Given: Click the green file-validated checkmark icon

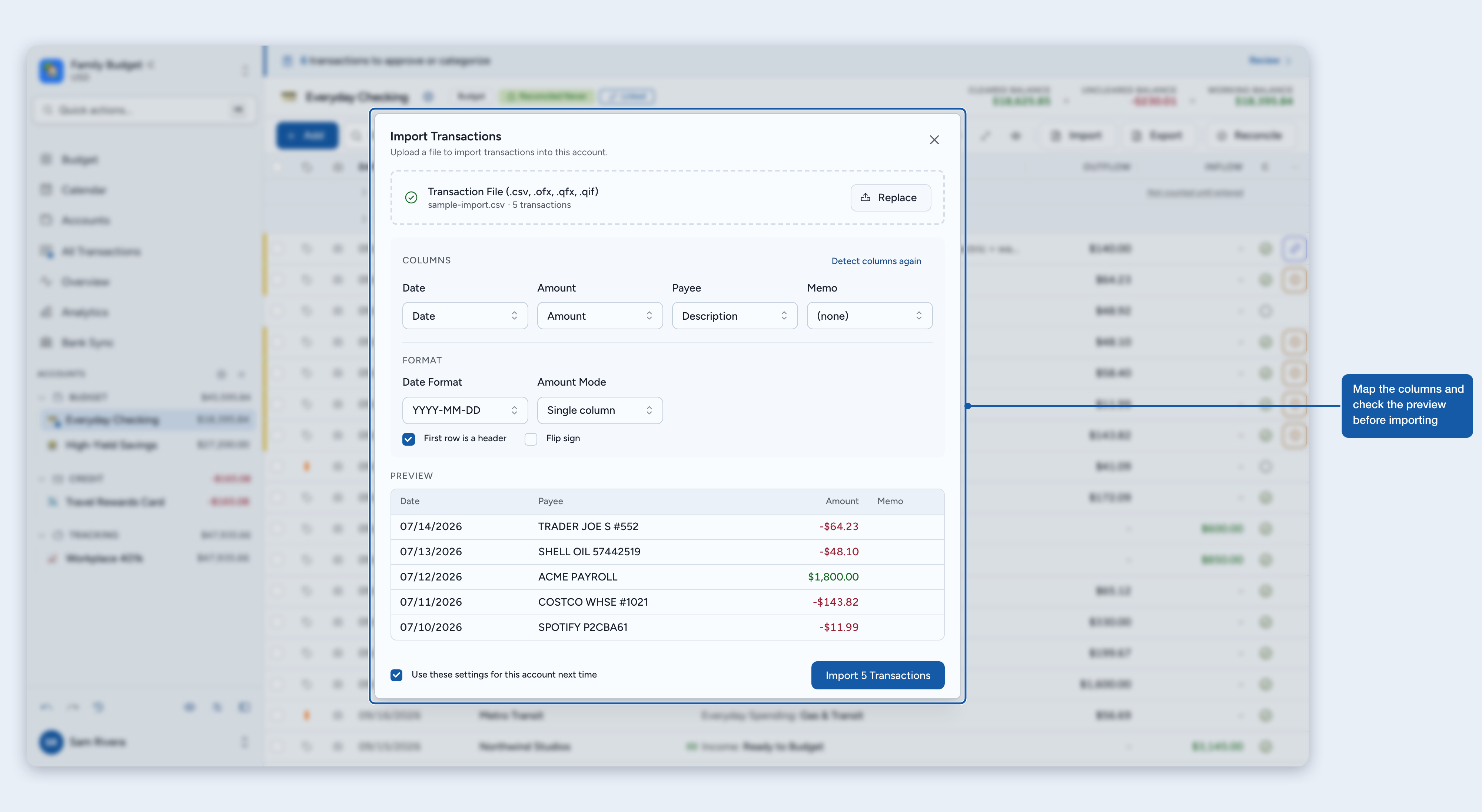Looking at the screenshot, I should pos(411,197).
